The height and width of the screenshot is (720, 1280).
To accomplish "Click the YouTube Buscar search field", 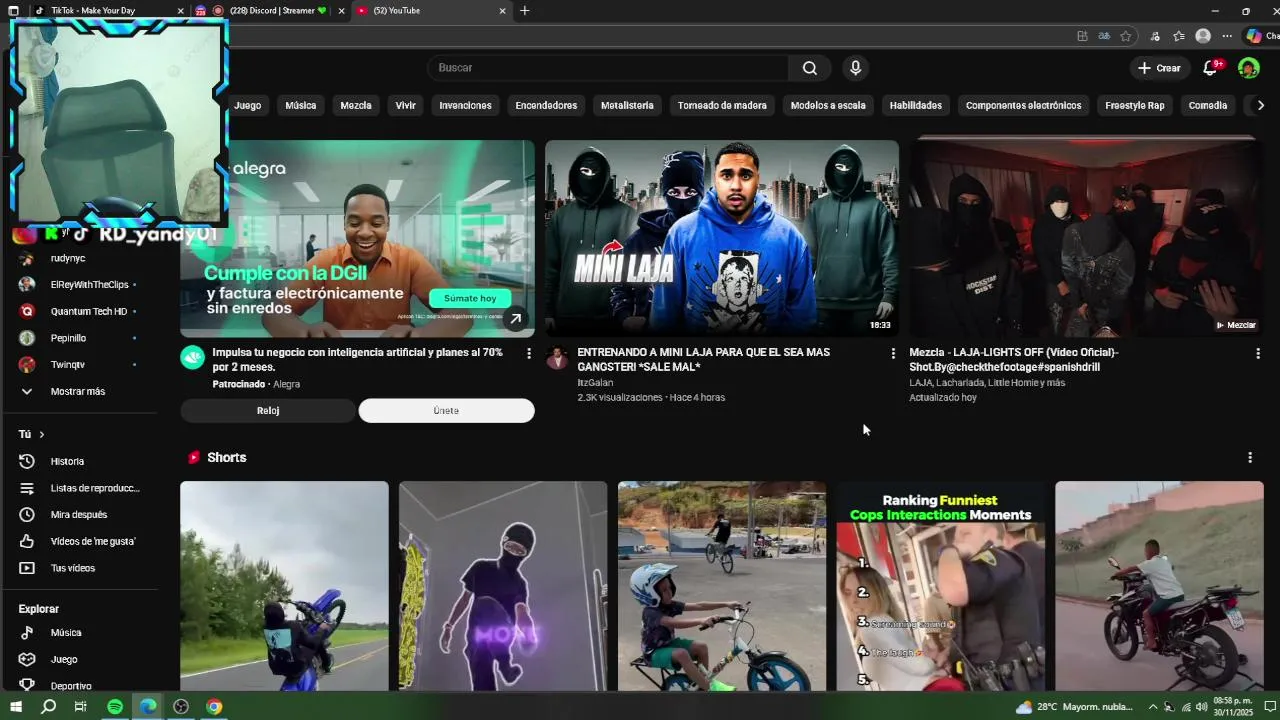I will (608, 68).
